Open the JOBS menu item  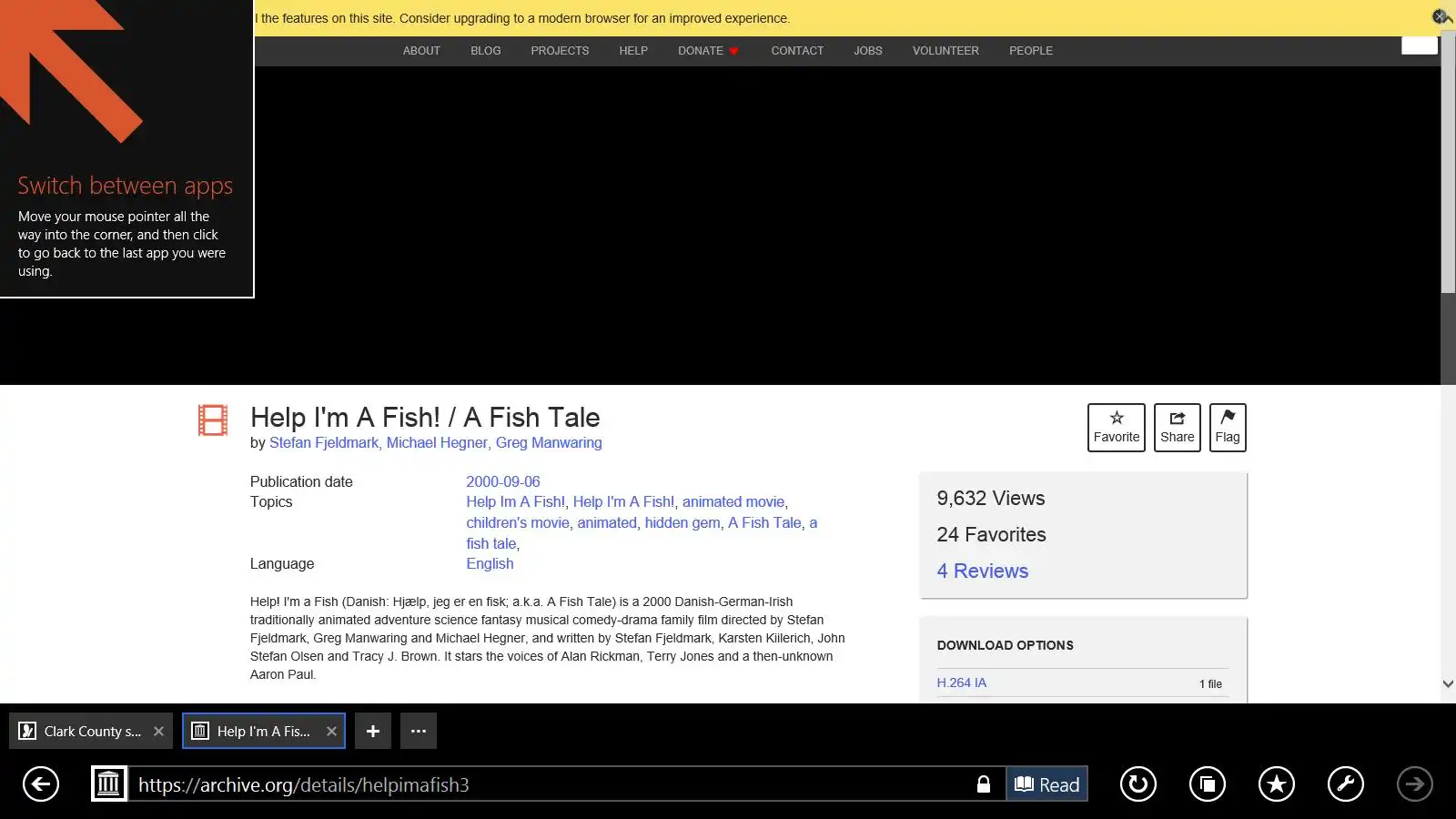(868, 51)
